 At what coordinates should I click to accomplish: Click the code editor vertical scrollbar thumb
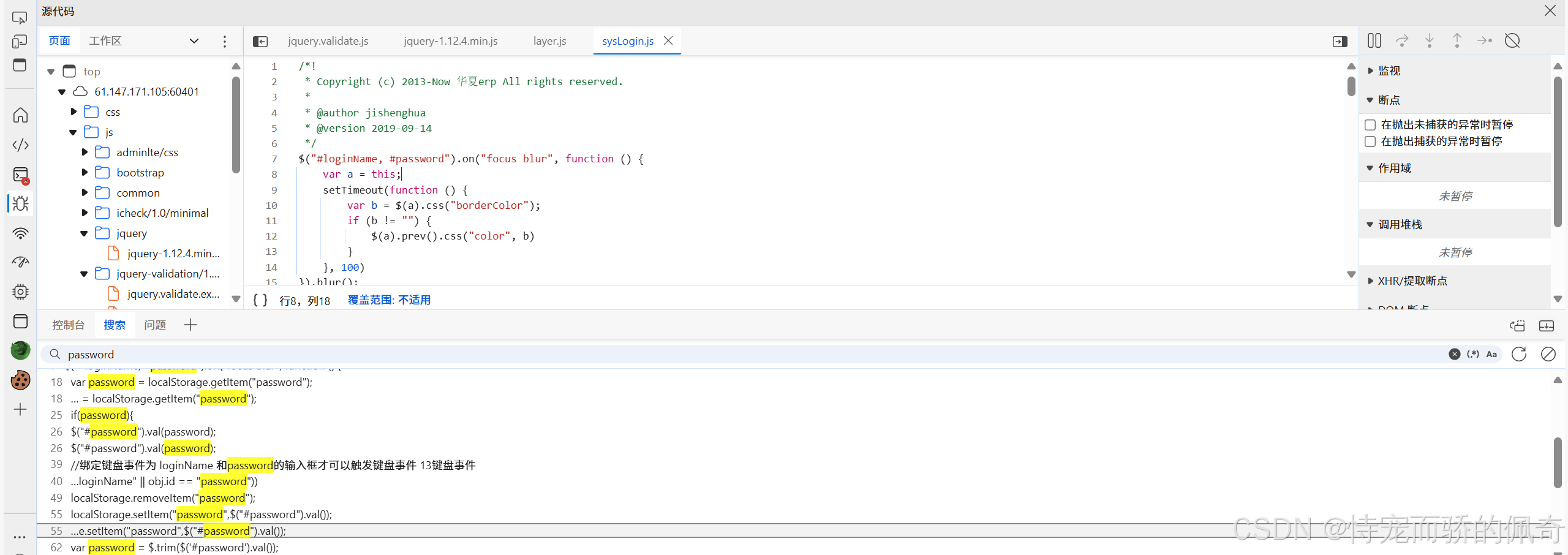pos(1351,86)
